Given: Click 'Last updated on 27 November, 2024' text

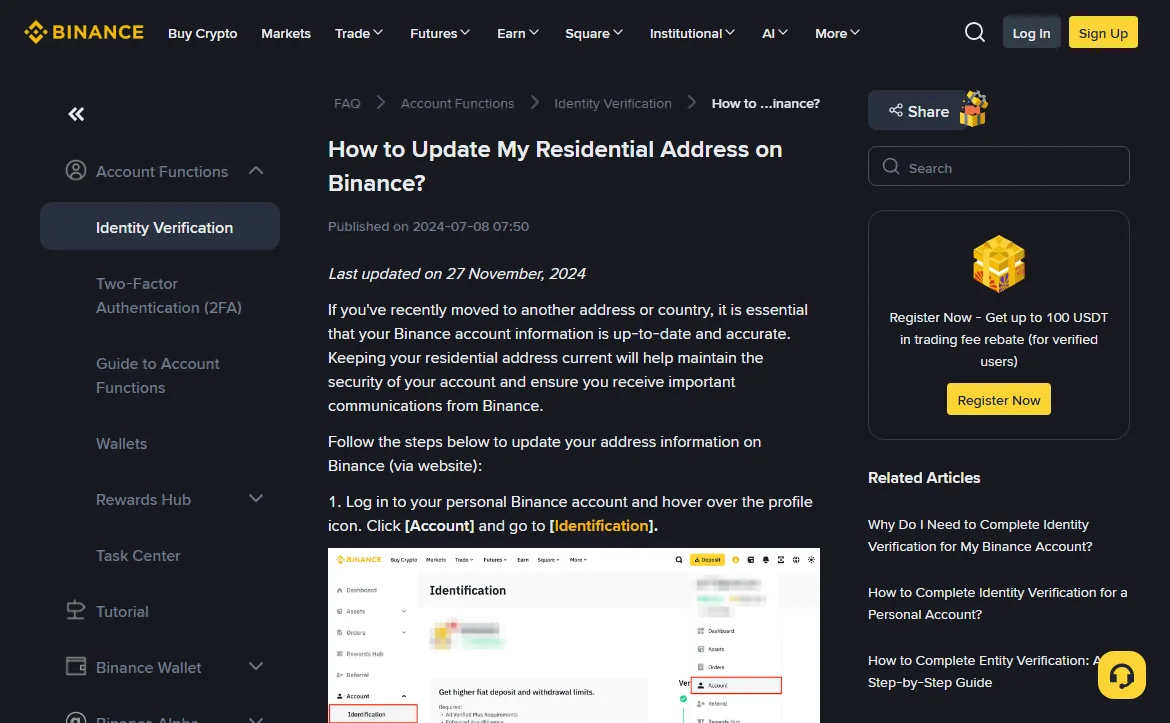Looking at the screenshot, I should (x=457, y=274).
